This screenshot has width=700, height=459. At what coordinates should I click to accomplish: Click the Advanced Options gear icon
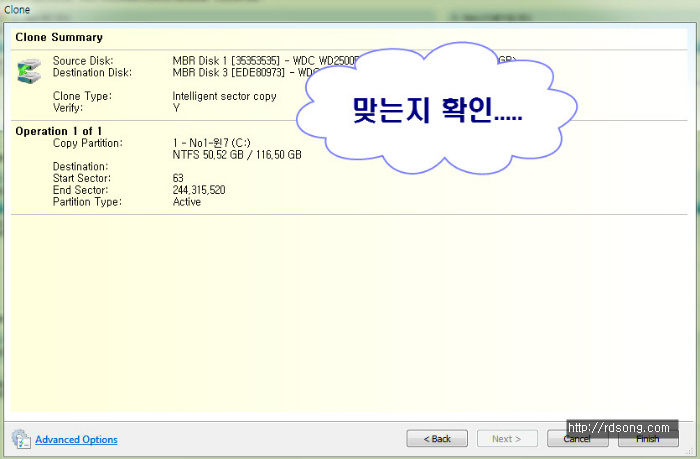[x=21, y=439]
